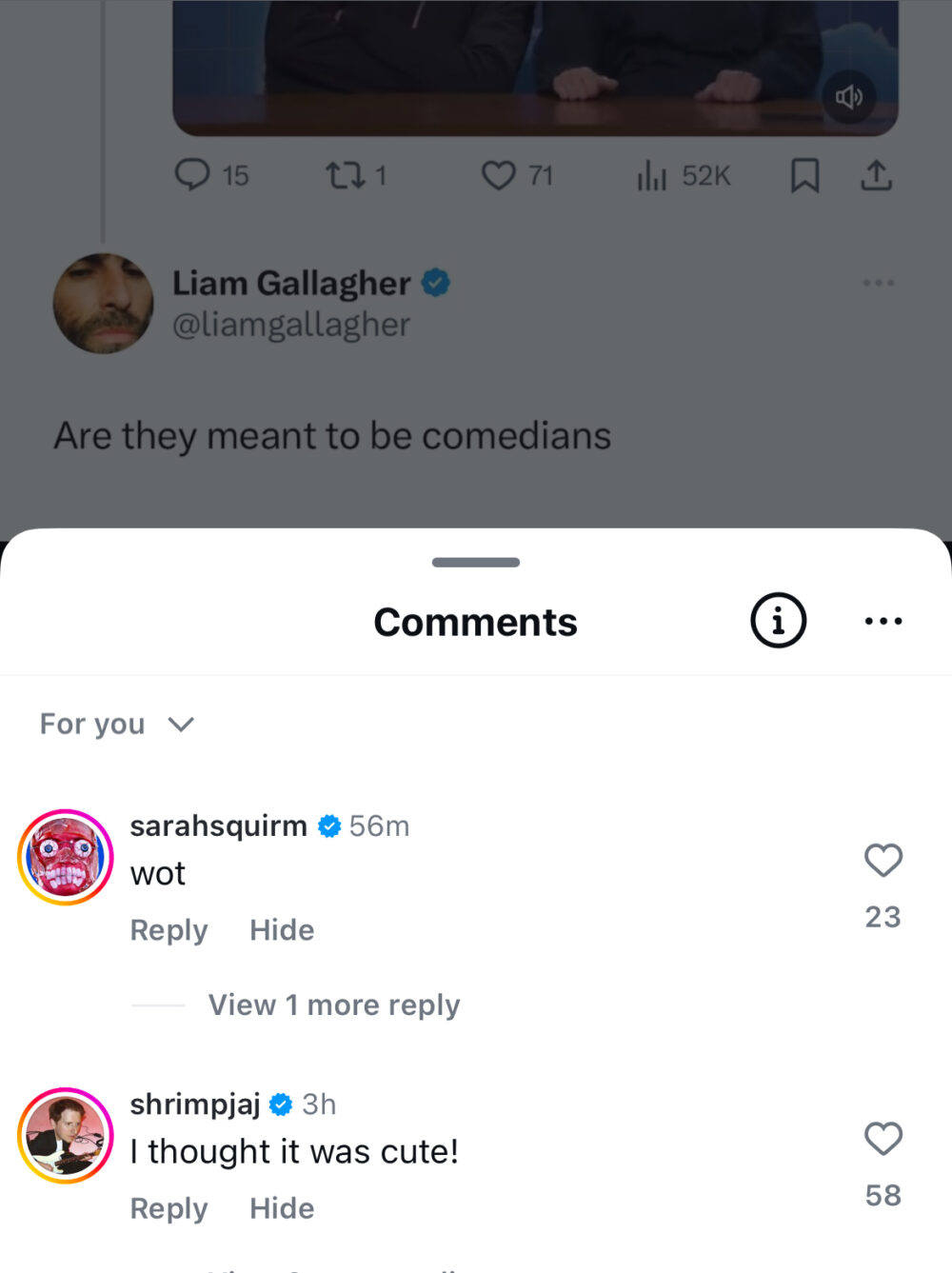Screen dimensions: 952x1273
Task: Open the comments info icon
Action: point(778,621)
